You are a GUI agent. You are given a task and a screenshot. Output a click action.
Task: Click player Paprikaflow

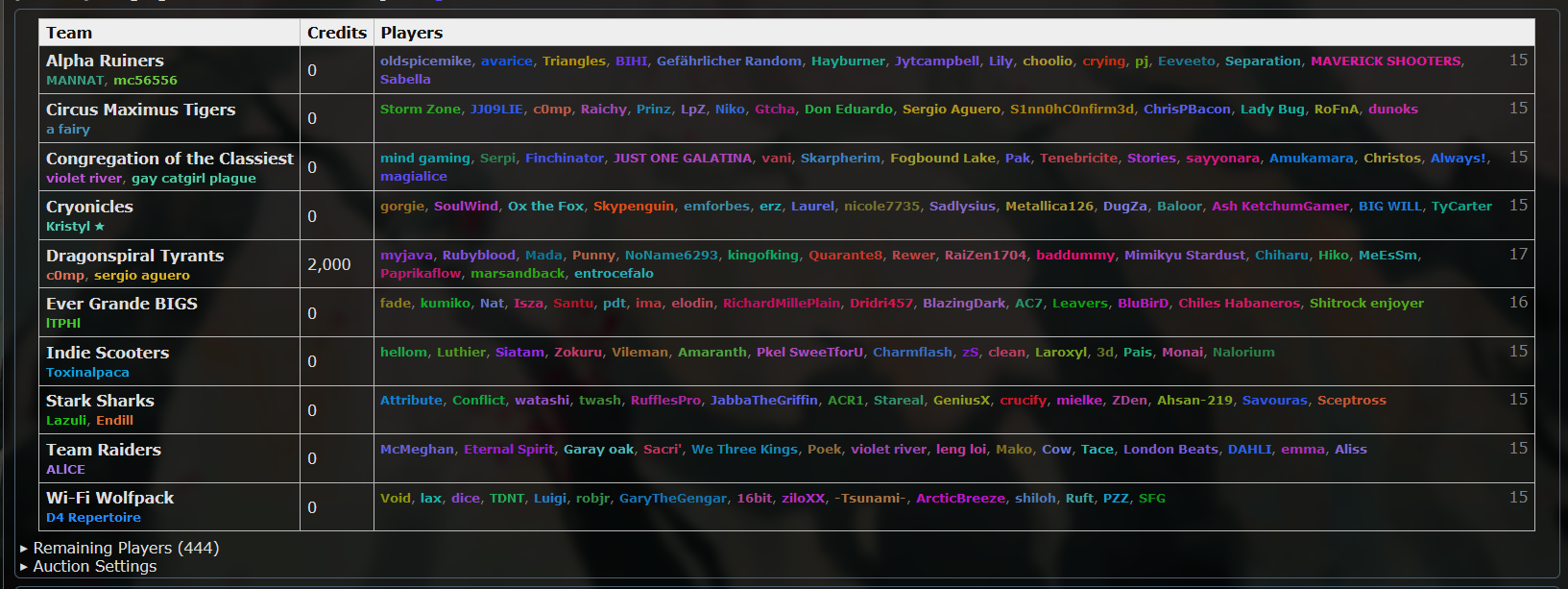(x=421, y=274)
